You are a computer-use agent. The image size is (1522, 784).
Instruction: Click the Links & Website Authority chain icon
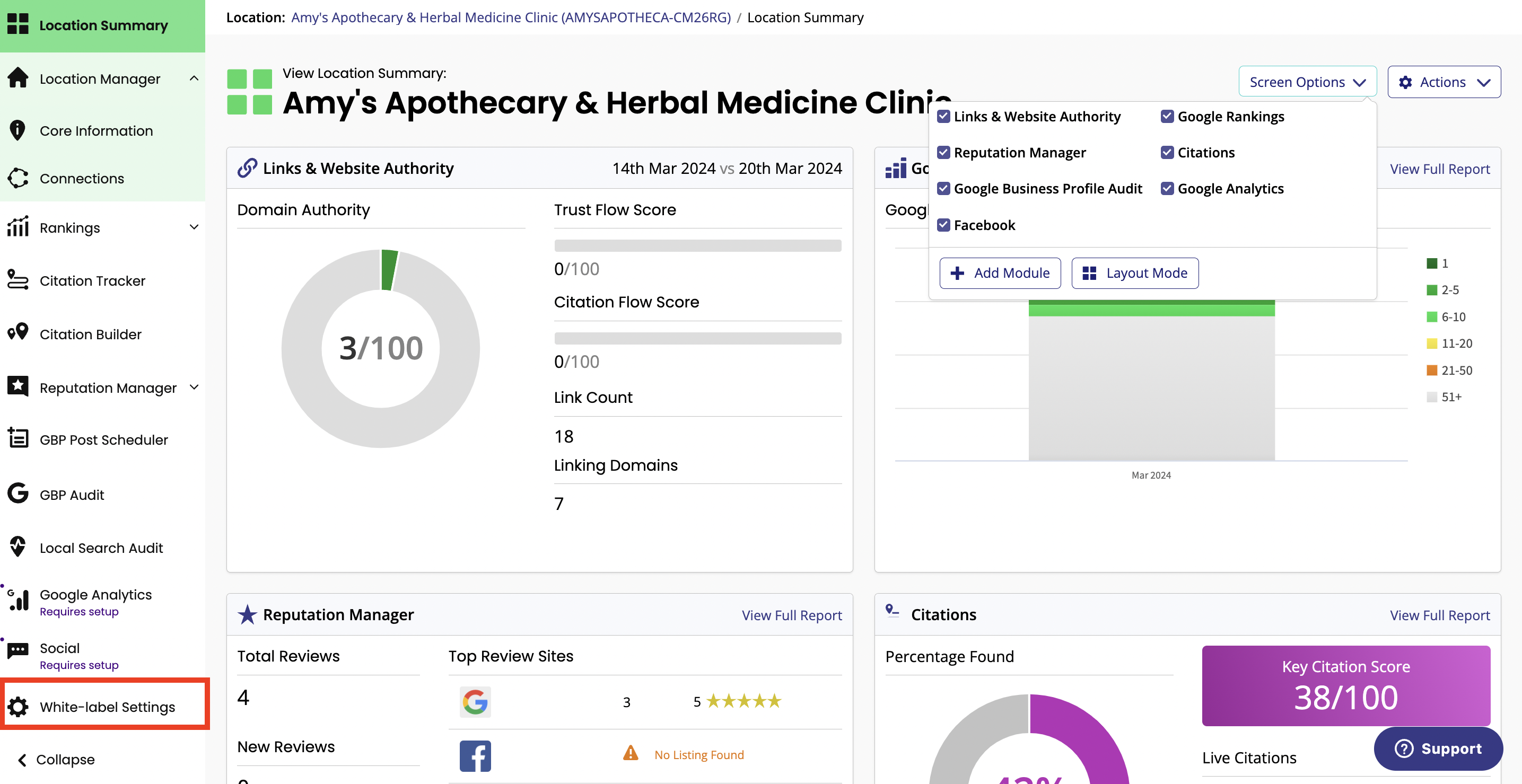[247, 169]
